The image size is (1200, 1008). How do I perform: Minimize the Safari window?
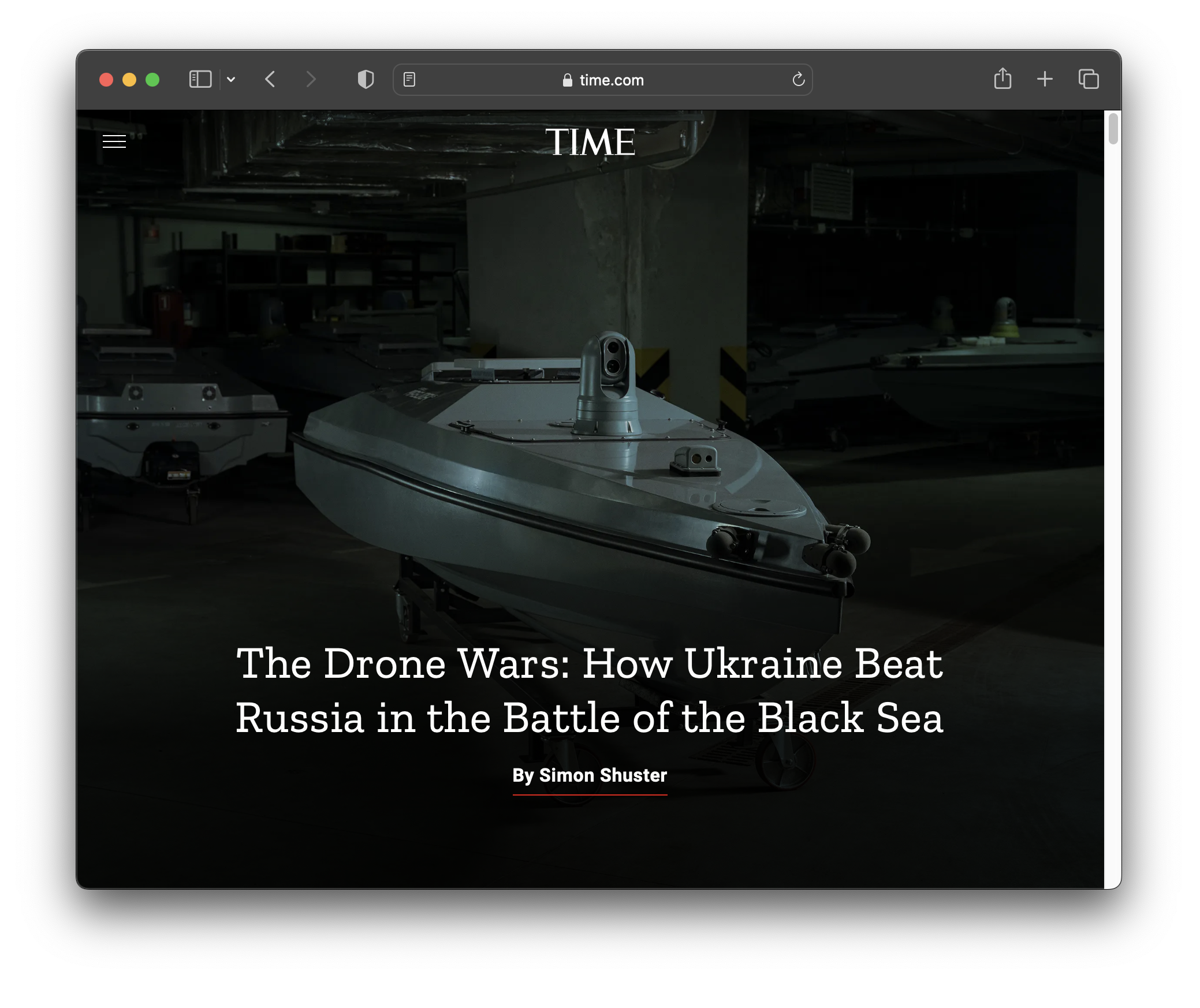[129, 80]
